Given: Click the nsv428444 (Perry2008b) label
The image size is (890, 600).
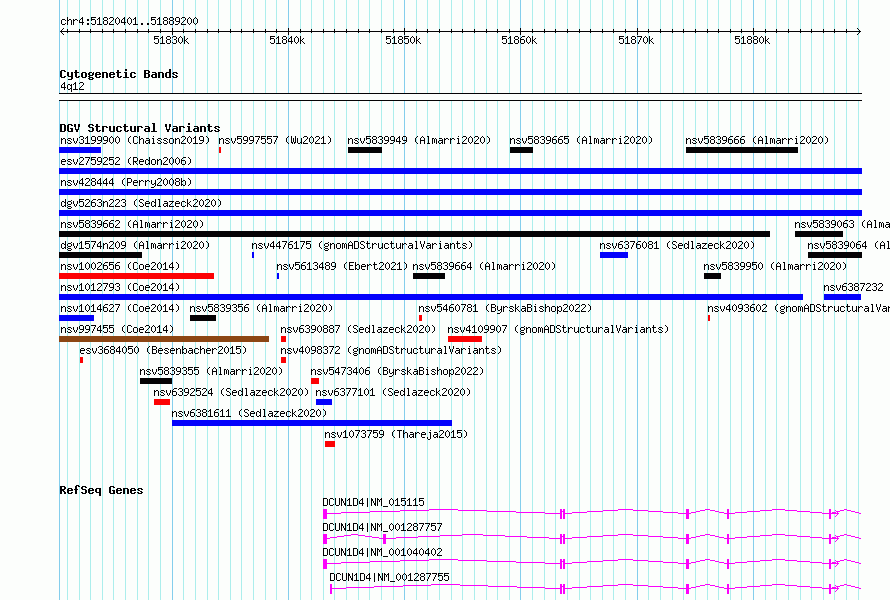Looking at the screenshot, I should [126, 182].
